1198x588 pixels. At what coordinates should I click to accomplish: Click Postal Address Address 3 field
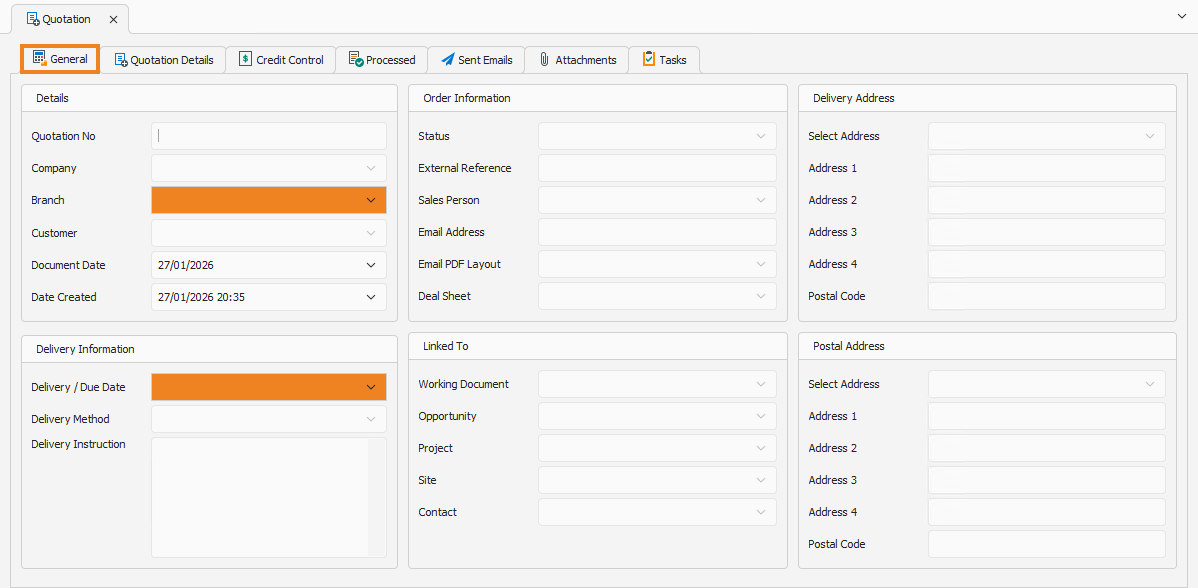(x=1047, y=480)
